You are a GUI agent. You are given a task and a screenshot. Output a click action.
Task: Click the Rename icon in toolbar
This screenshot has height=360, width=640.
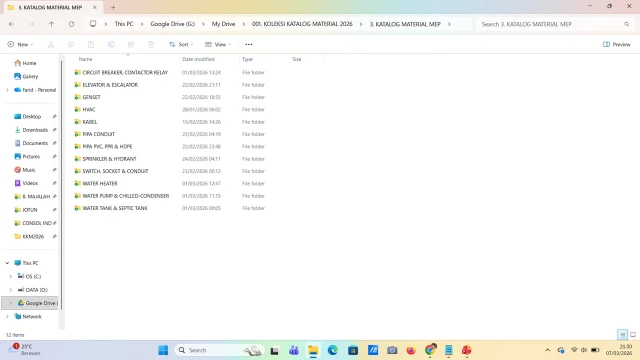tap(111, 44)
